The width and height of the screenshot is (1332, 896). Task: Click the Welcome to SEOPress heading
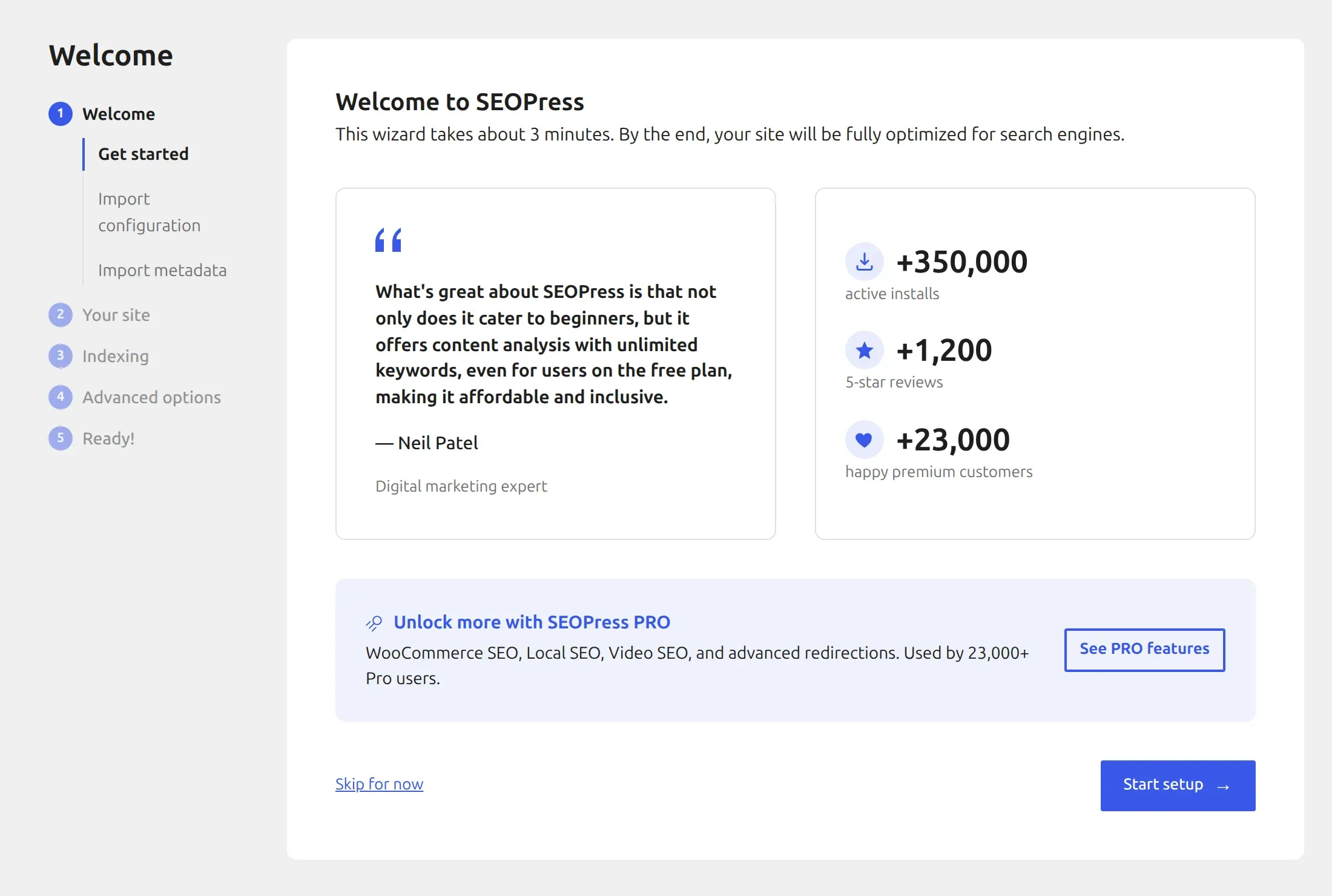click(460, 102)
